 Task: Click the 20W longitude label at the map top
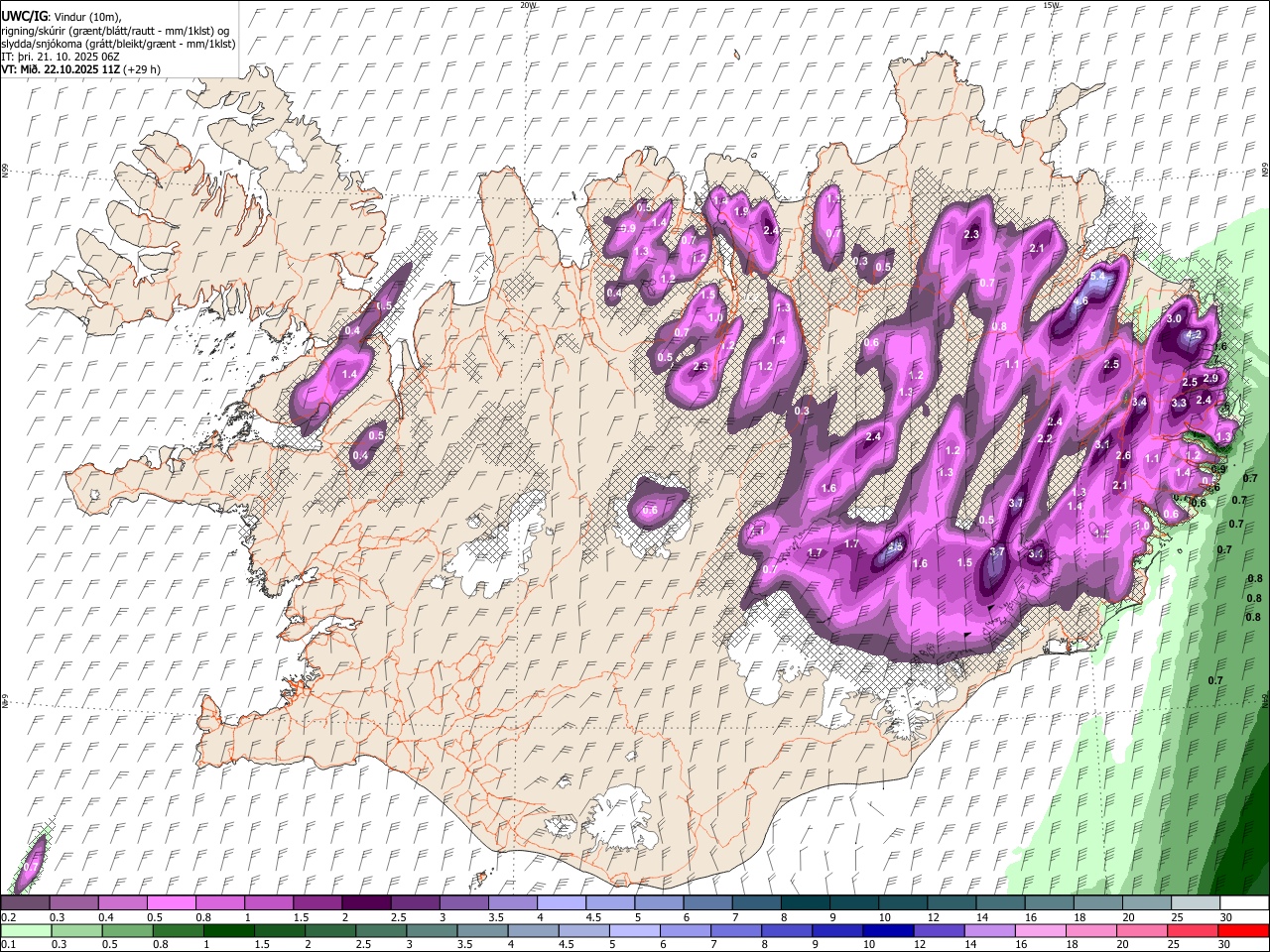(x=527, y=5)
